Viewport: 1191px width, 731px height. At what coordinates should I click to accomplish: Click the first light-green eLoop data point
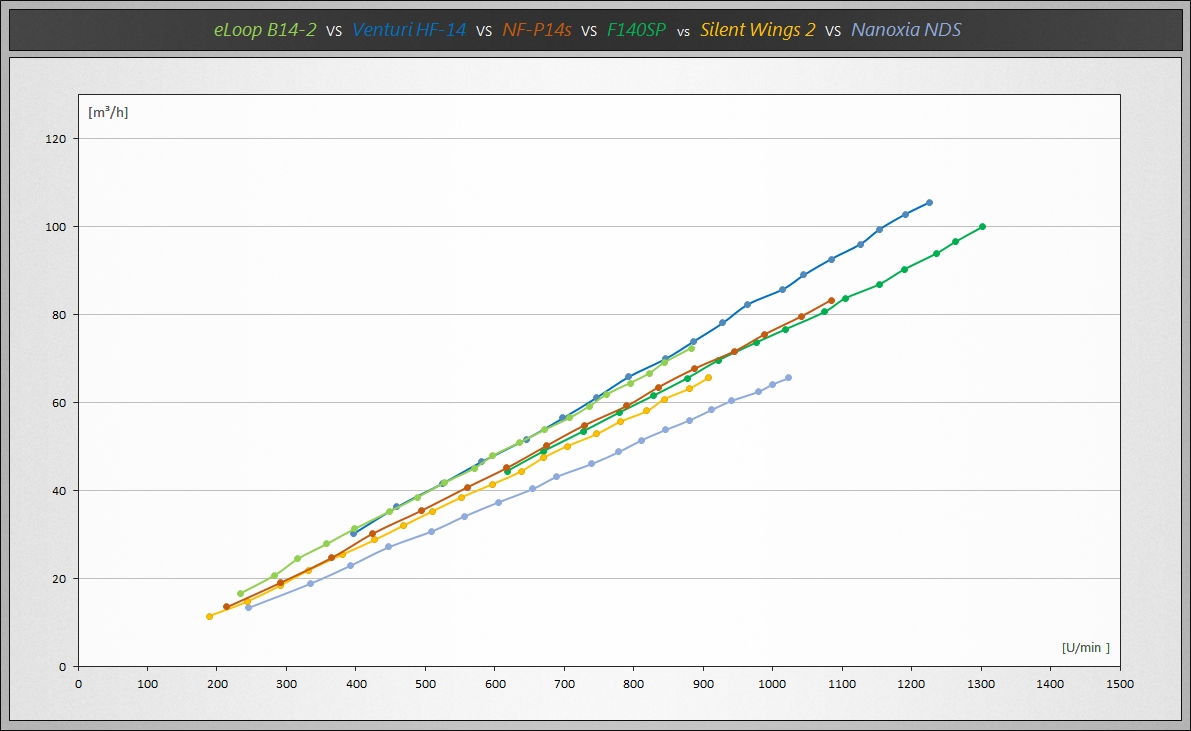(x=241, y=593)
